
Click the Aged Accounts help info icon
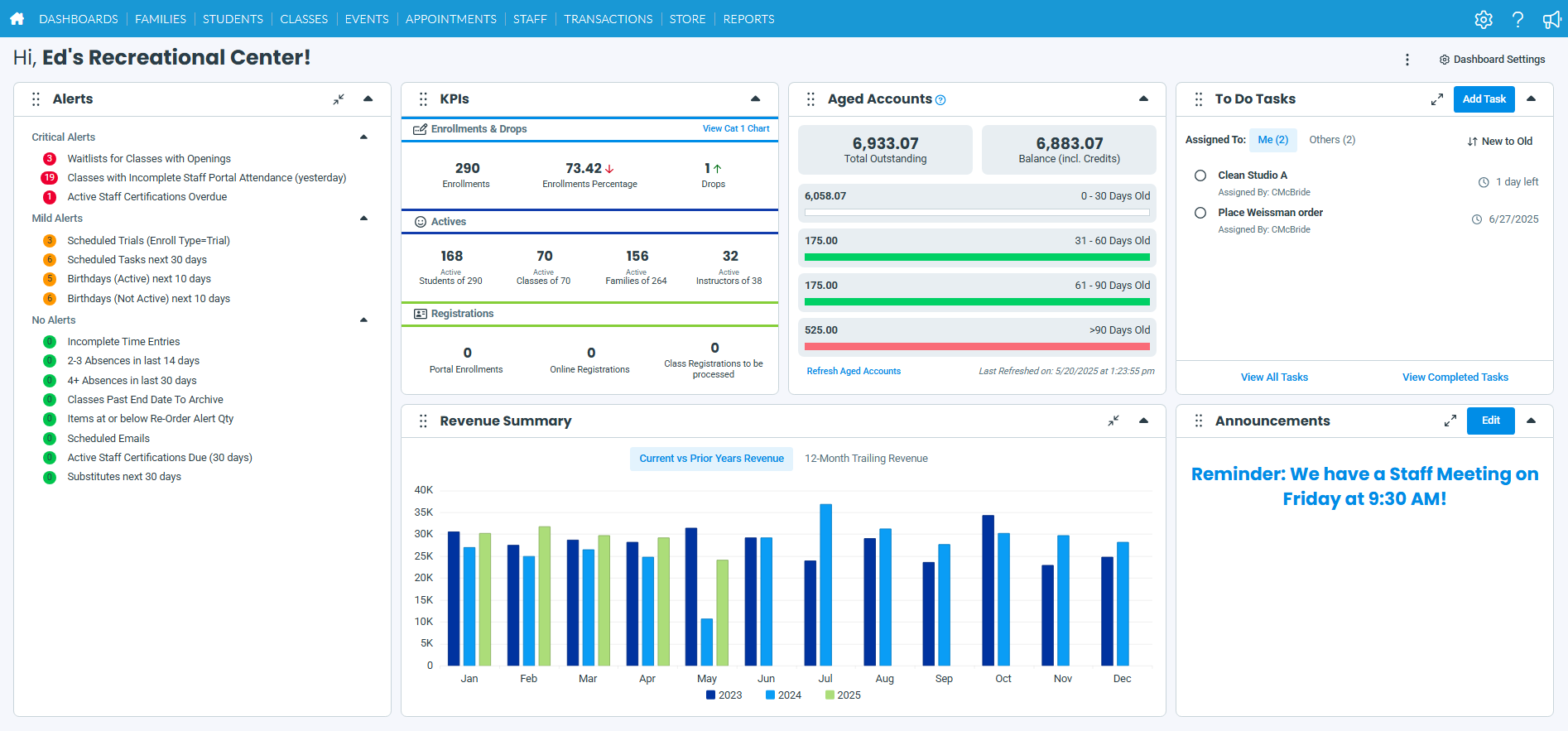[940, 100]
